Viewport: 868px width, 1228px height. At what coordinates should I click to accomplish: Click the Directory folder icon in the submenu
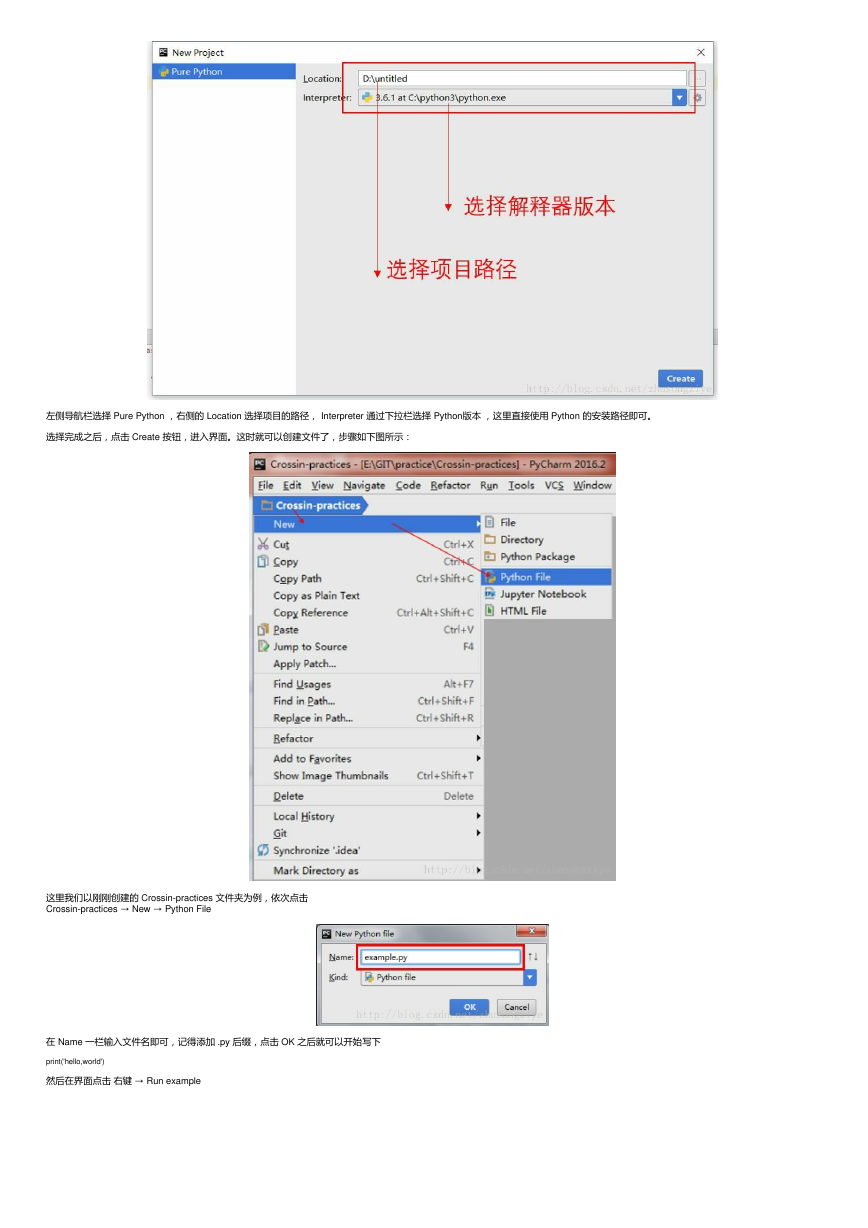[x=490, y=539]
